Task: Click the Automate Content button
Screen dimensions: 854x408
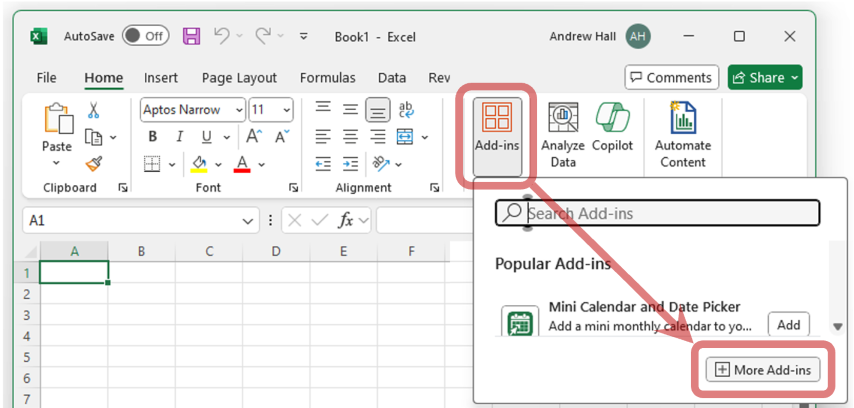Action: [683, 134]
